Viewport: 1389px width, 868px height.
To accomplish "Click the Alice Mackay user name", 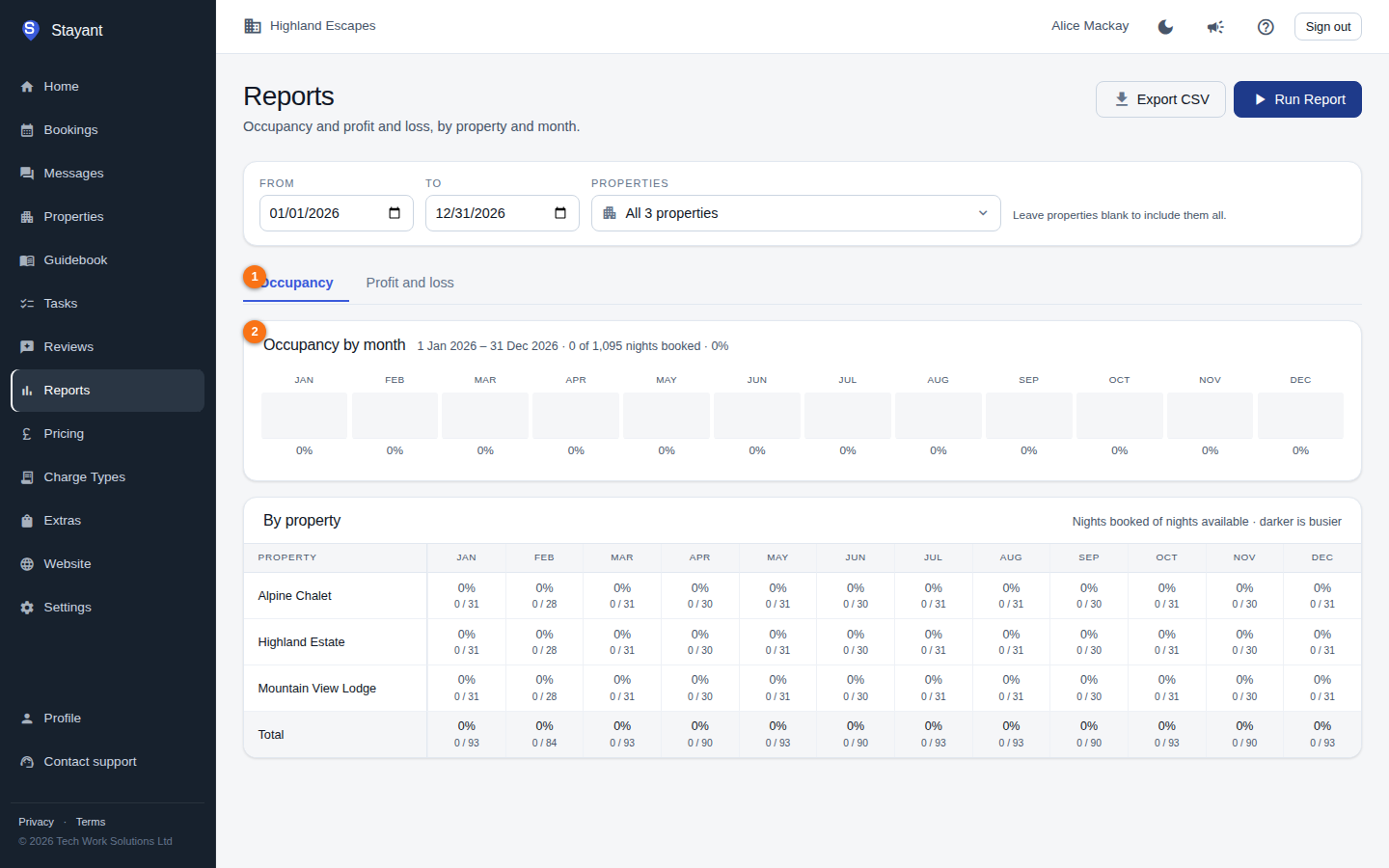I will (1090, 26).
